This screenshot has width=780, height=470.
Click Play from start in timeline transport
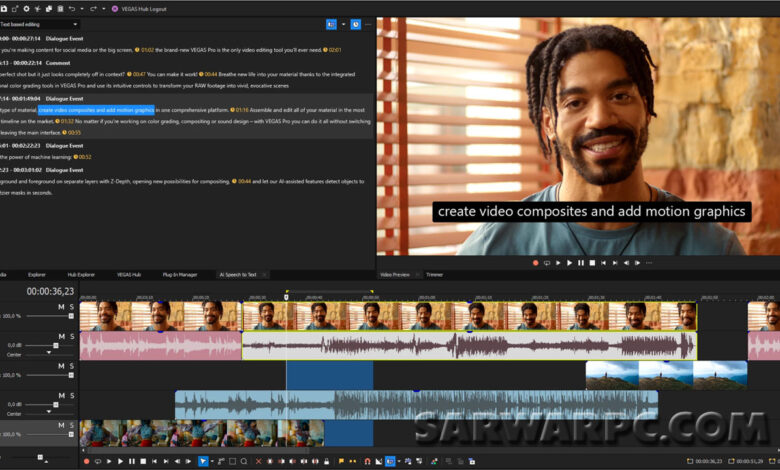pos(109,462)
